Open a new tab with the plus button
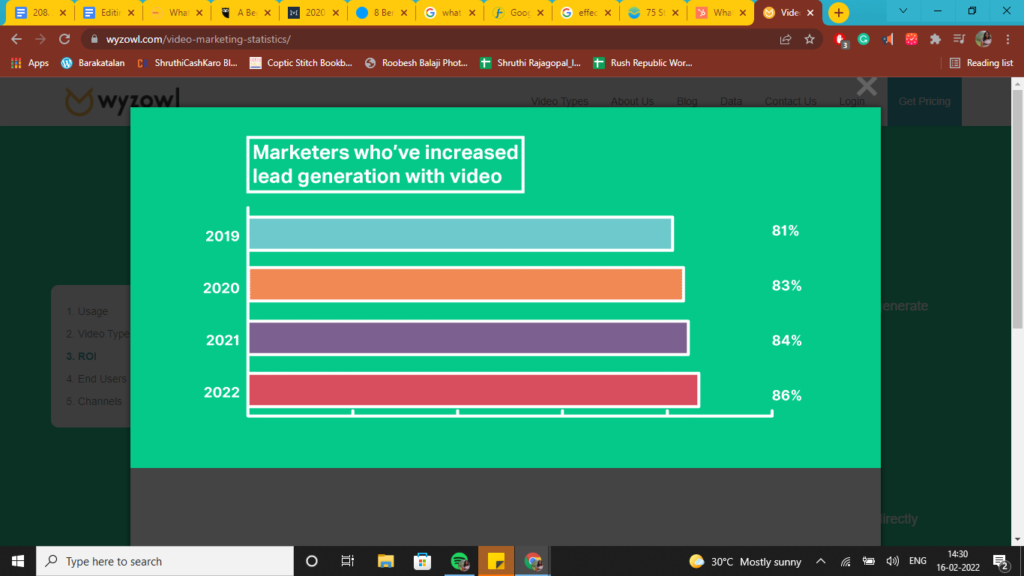This screenshot has width=1024, height=576. coord(838,13)
